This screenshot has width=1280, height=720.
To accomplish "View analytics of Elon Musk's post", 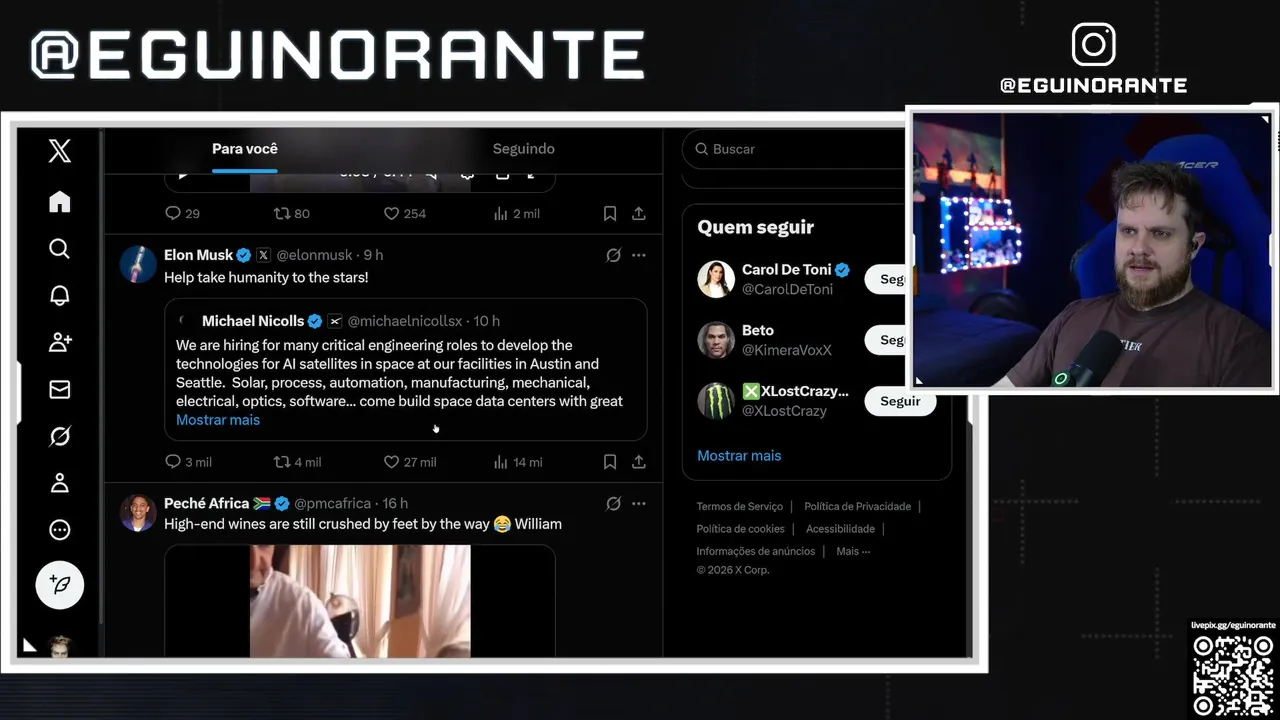I will pos(501,462).
